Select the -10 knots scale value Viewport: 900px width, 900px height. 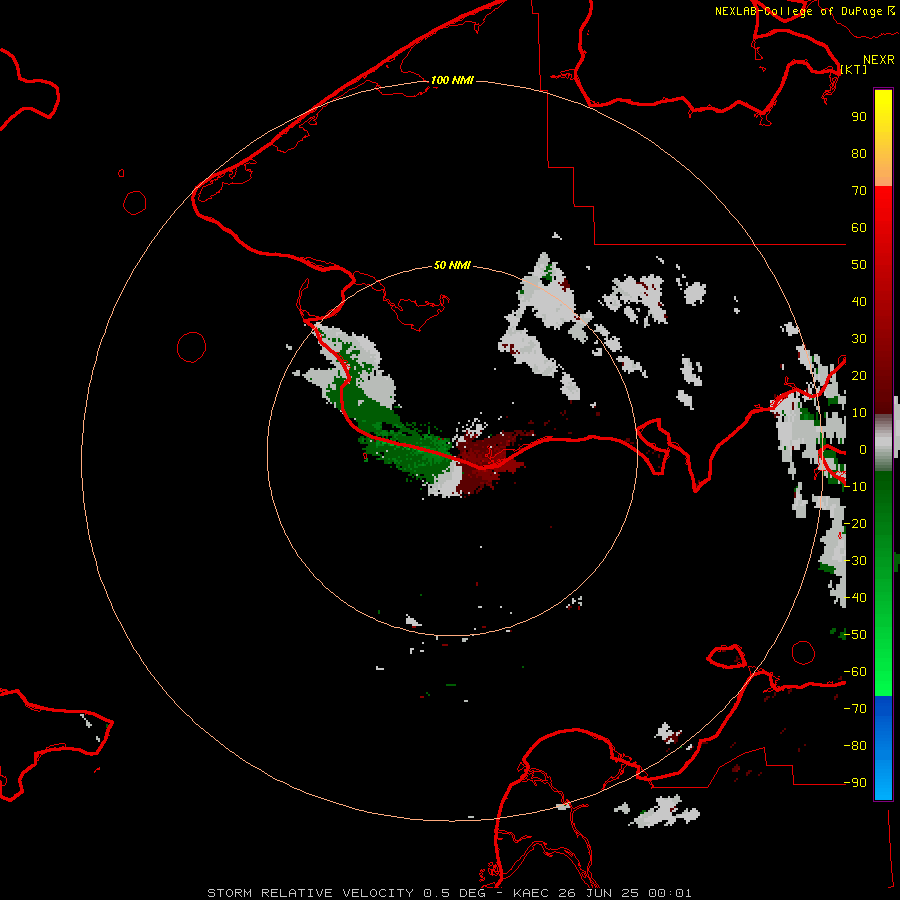(x=855, y=487)
